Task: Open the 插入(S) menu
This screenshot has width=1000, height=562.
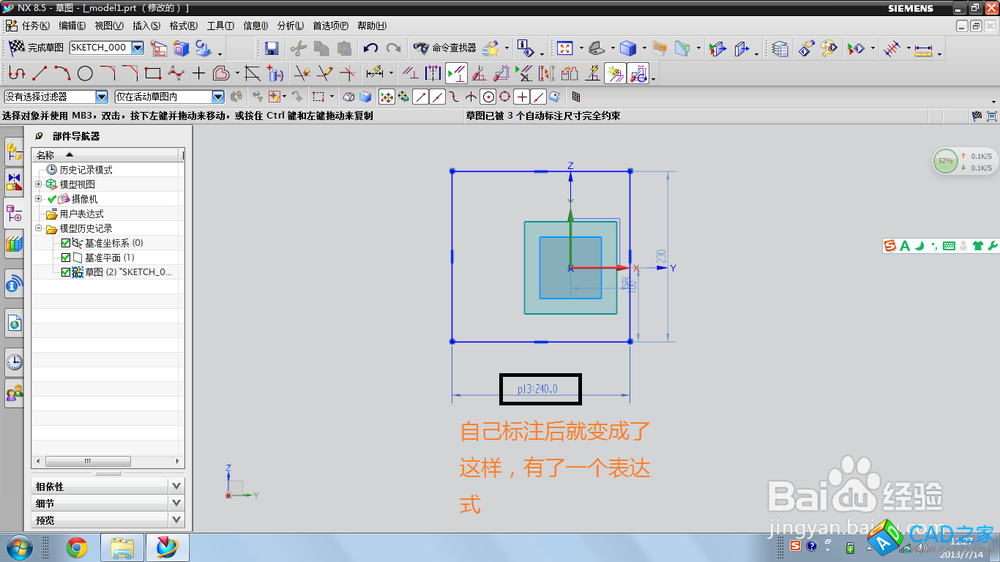Action: 146,26
